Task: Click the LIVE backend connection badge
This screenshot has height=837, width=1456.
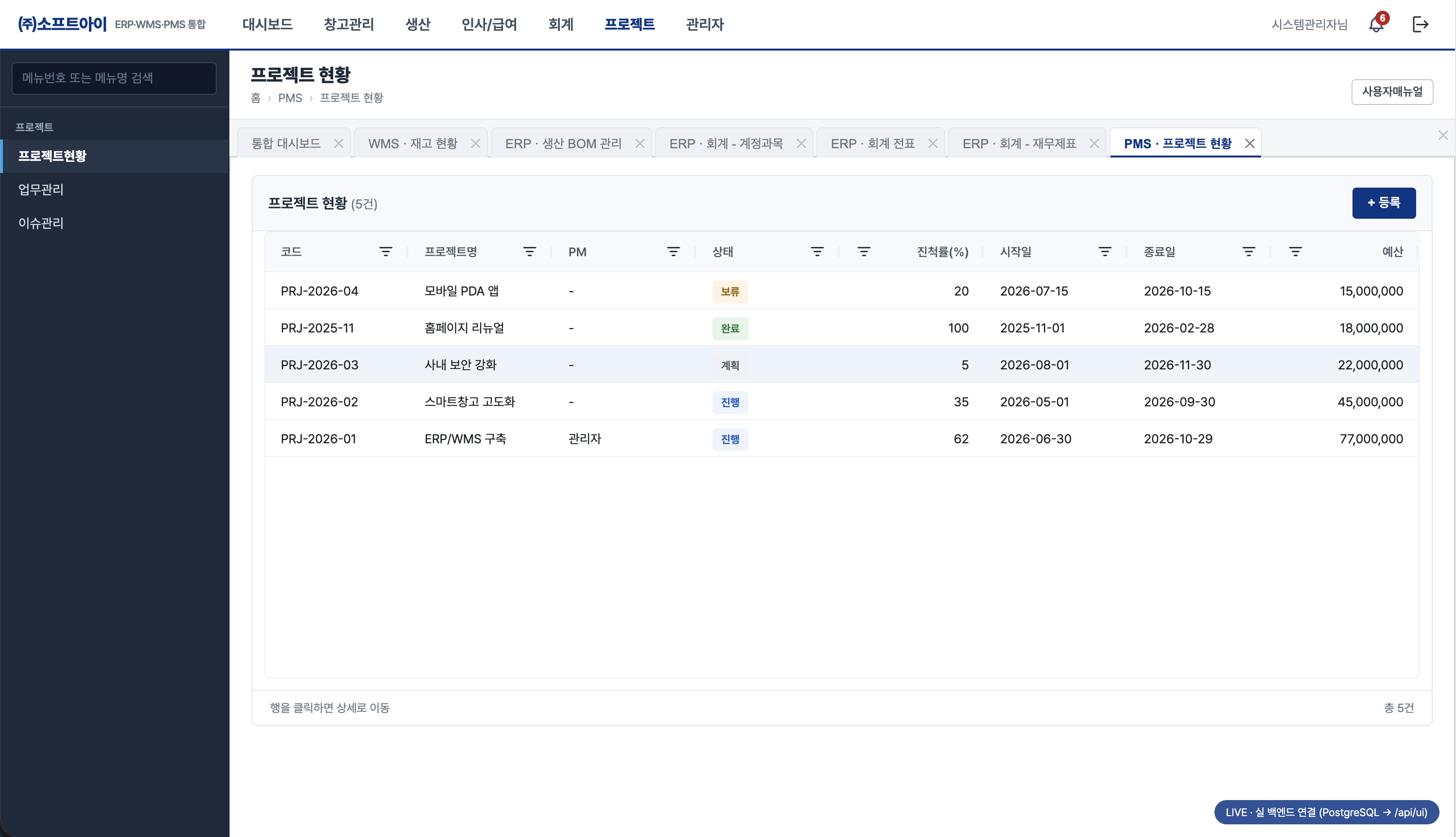Action: (1326, 812)
